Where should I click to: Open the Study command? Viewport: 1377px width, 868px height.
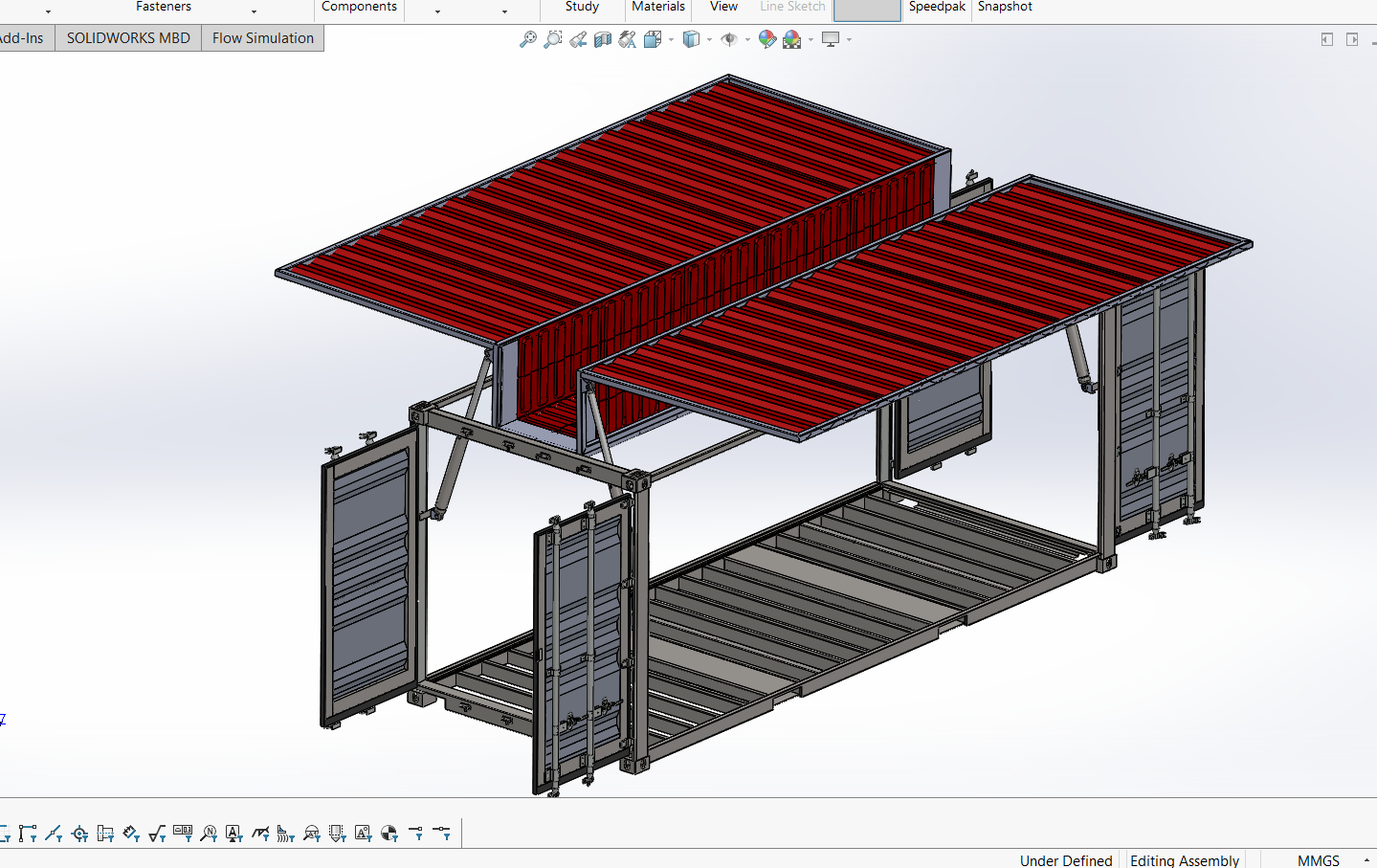582,7
